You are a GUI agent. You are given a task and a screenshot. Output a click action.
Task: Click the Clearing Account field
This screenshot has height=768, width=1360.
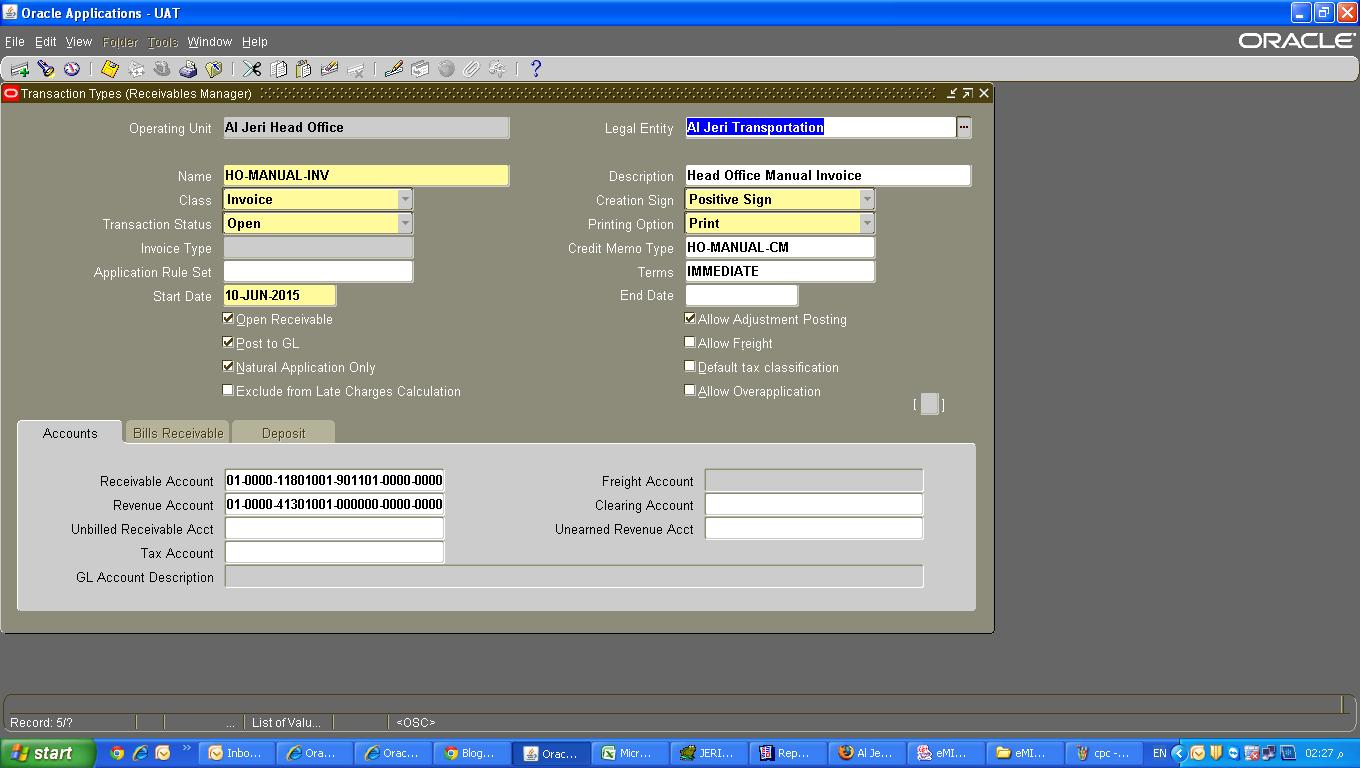[814, 504]
